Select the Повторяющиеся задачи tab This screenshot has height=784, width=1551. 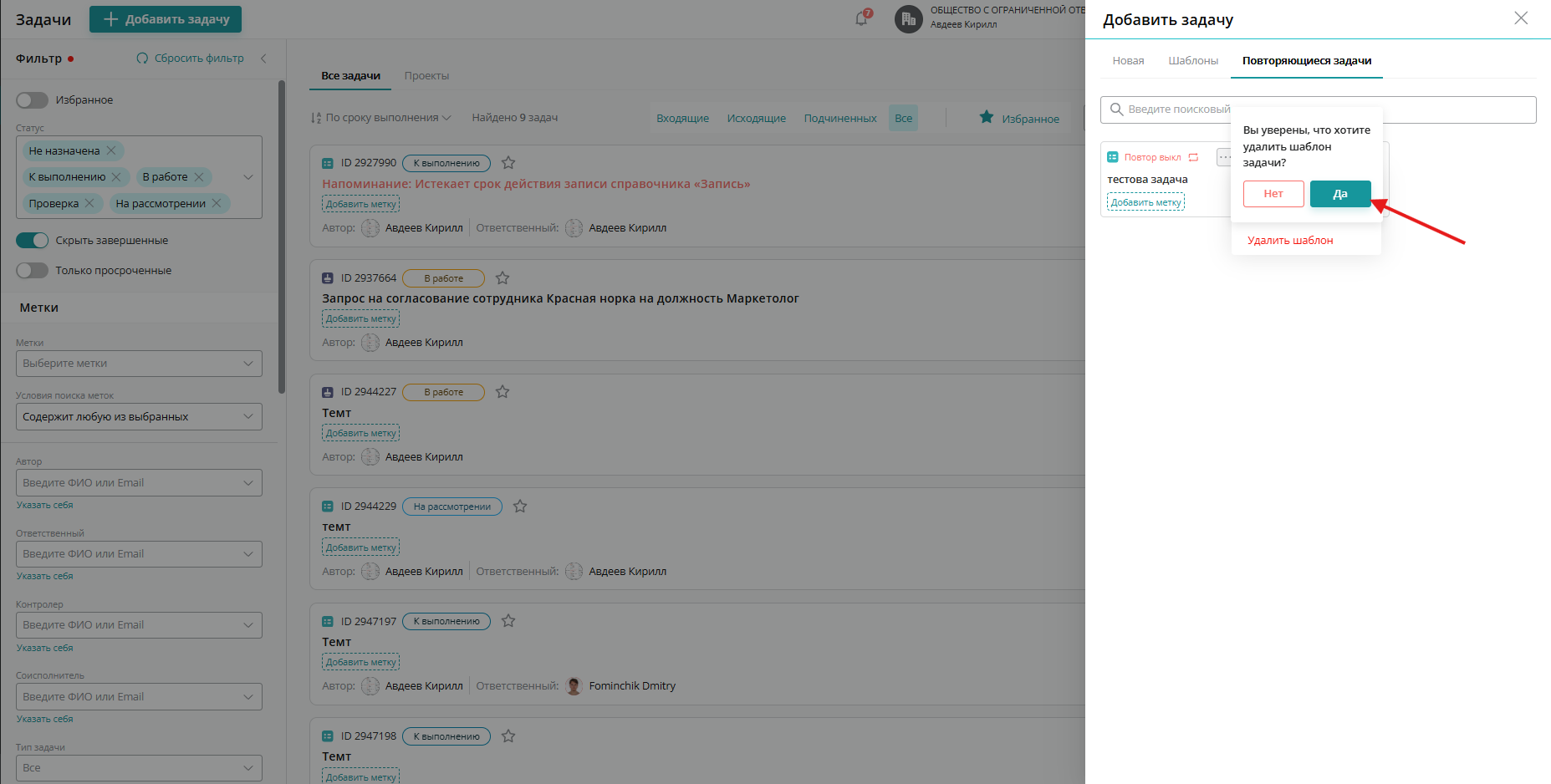pos(1307,61)
